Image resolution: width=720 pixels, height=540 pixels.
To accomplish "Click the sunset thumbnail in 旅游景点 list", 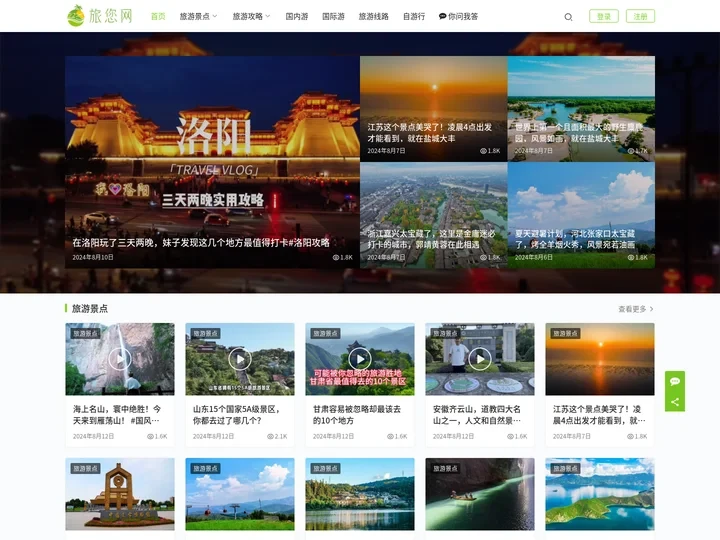I will (600, 359).
